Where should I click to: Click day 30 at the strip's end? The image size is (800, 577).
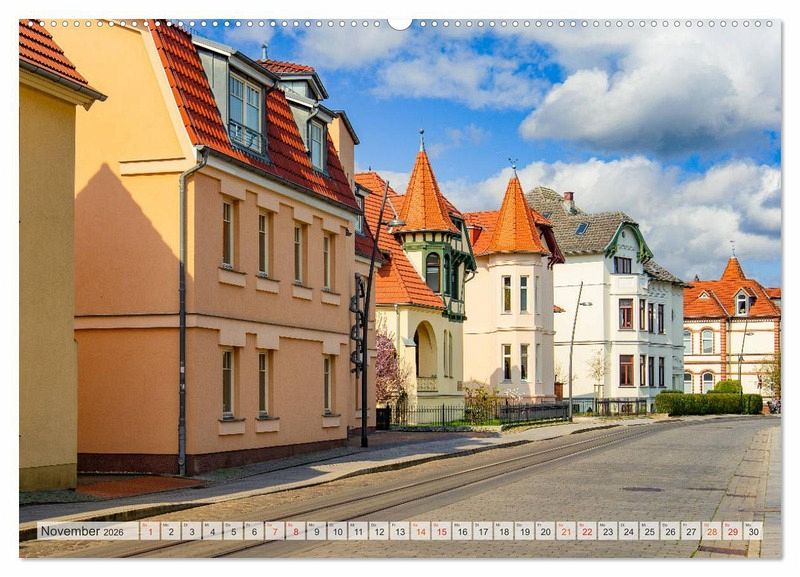[x=752, y=531]
